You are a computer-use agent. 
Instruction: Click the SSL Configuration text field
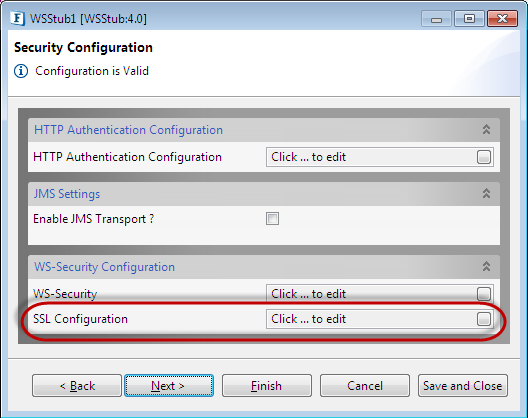tap(380, 319)
